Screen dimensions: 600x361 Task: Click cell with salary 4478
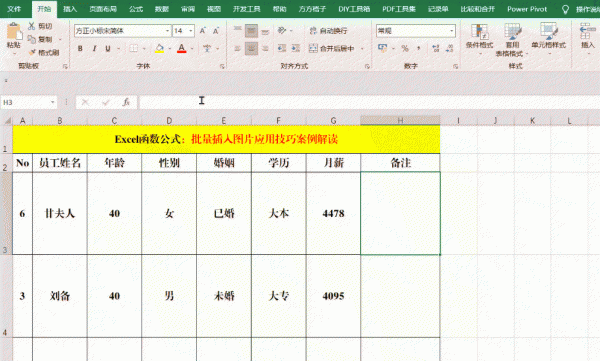(333, 213)
